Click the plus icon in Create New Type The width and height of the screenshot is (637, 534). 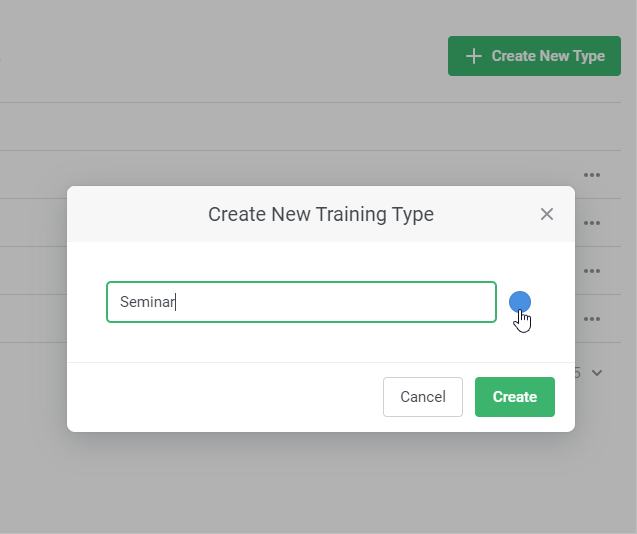tap(474, 56)
